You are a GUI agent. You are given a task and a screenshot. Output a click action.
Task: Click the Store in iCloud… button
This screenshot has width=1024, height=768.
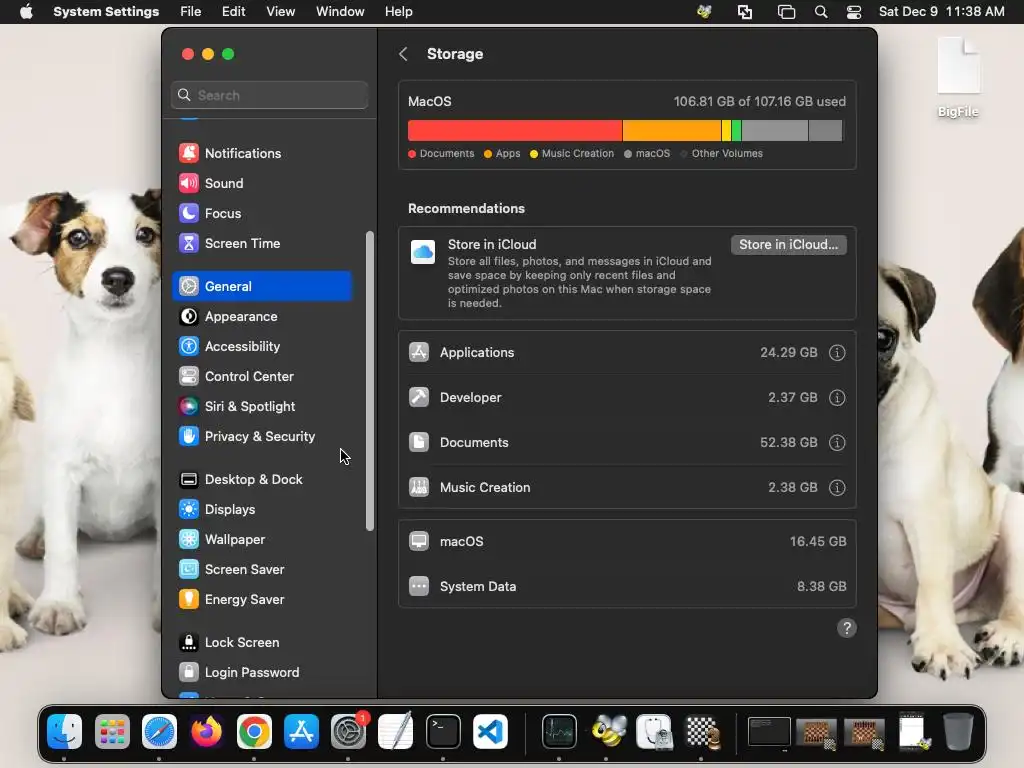(788, 245)
